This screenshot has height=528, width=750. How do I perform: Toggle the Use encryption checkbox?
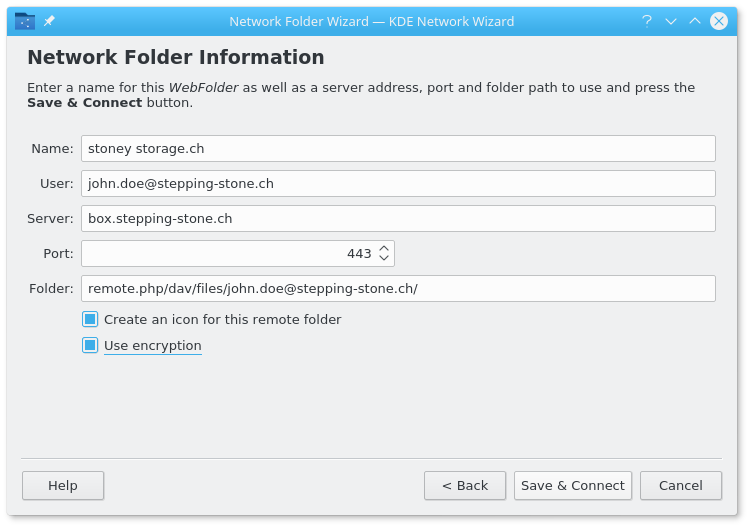(90, 345)
